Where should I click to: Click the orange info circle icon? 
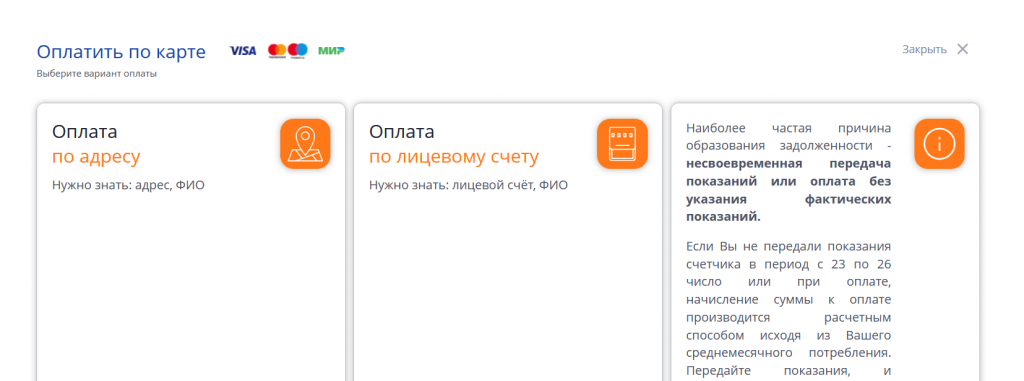[939, 144]
